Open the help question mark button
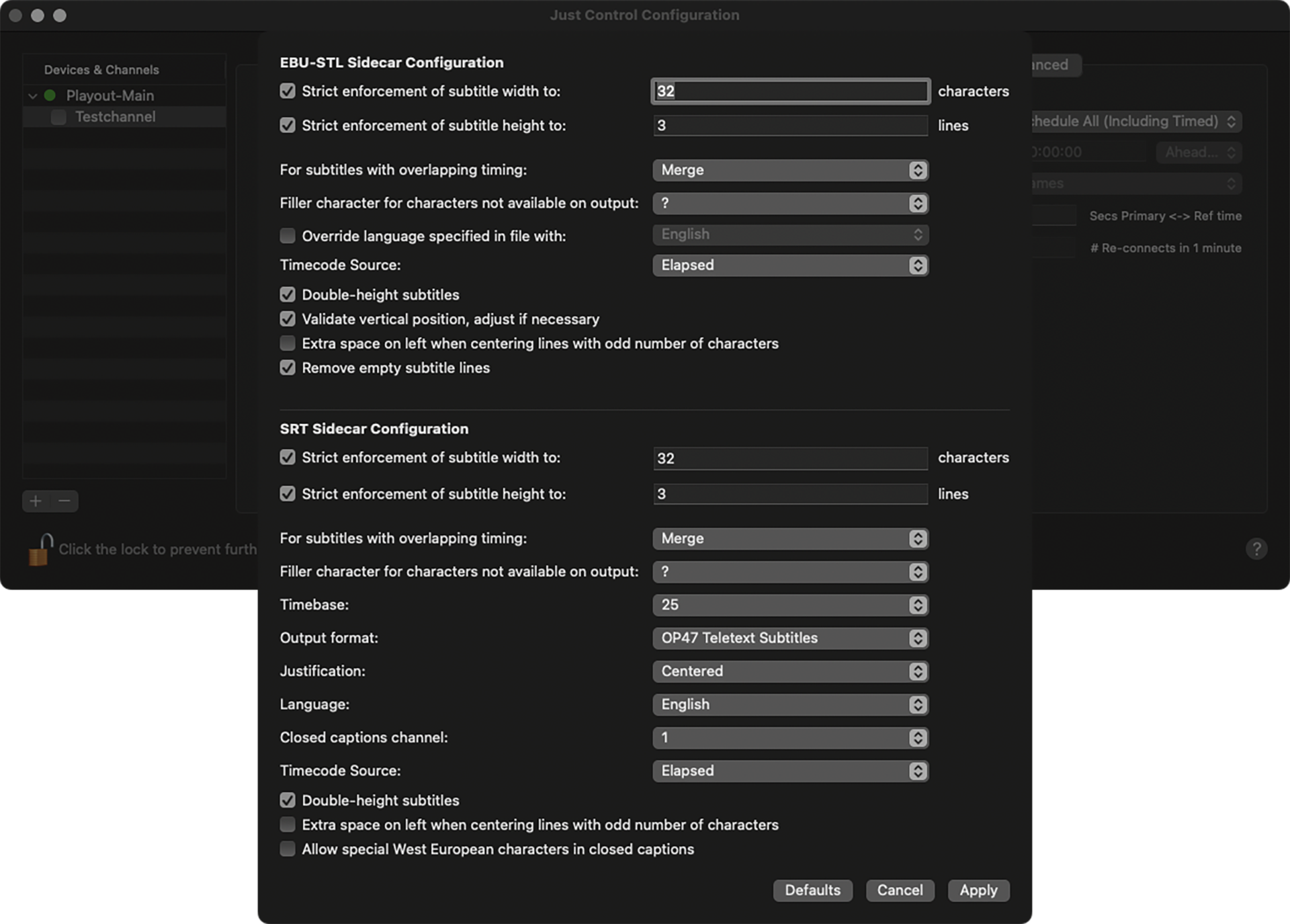The height and width of the screenshot is (924, 1290). (x=1256, y=549)
